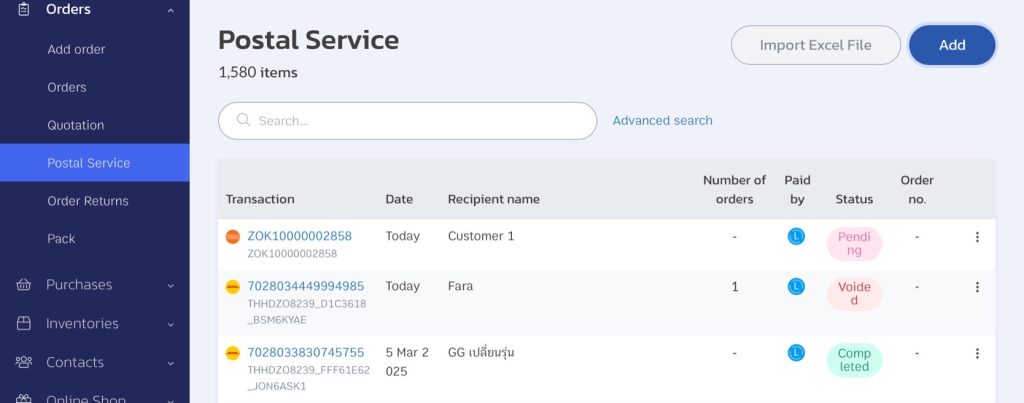Click the Inventories box icon
1024x403 pixels.
(24, 323)
